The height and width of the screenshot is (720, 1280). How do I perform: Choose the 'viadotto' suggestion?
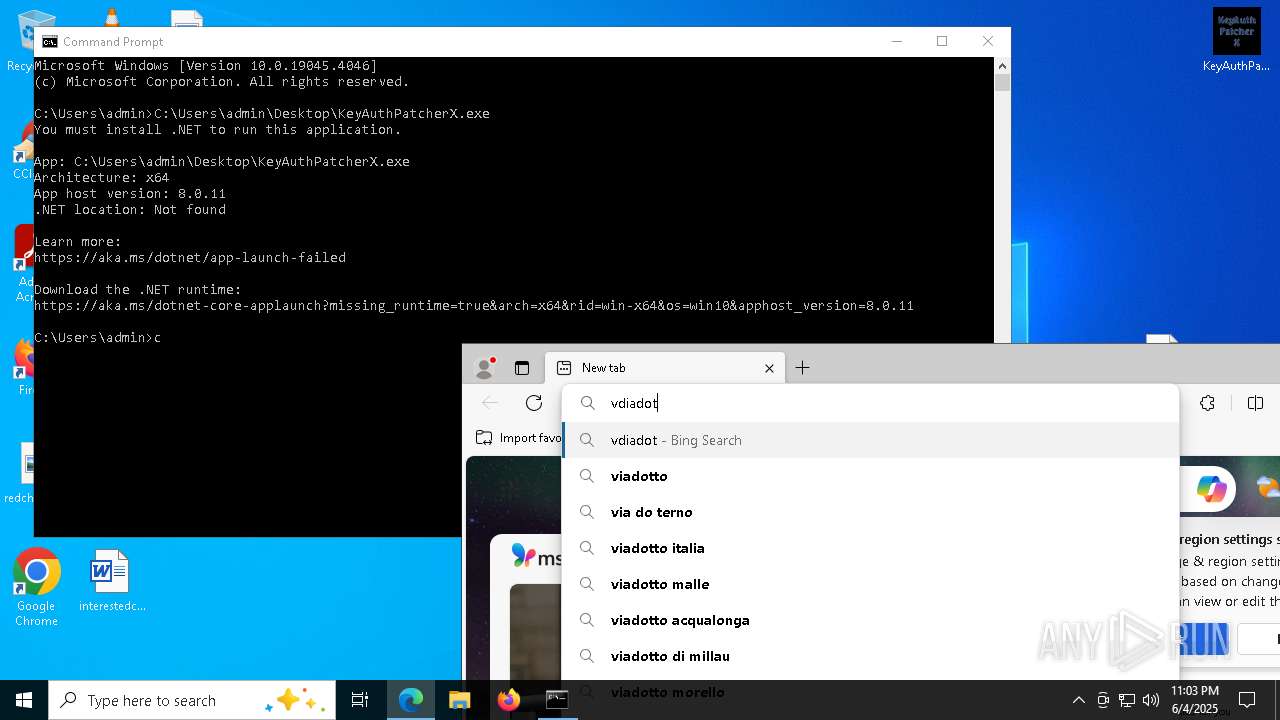[x=870, y=476]
